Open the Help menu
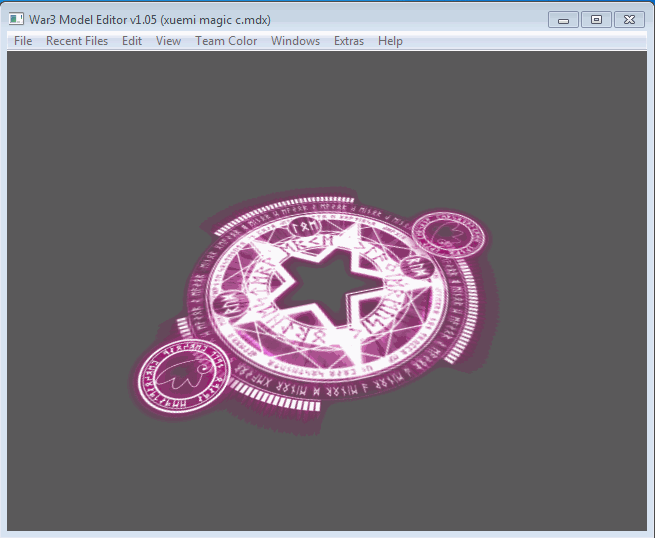The image size is (655, 538). (x=390, y=41)
